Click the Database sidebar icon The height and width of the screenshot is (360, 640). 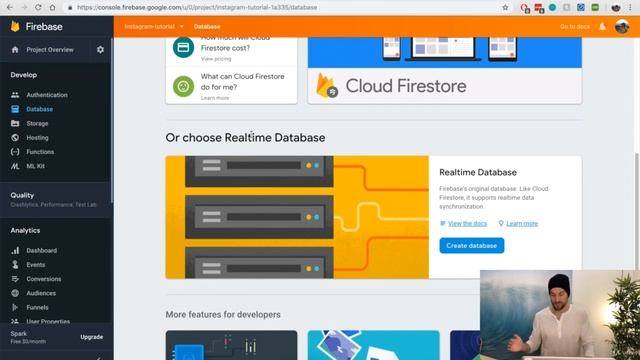(15, 109)
